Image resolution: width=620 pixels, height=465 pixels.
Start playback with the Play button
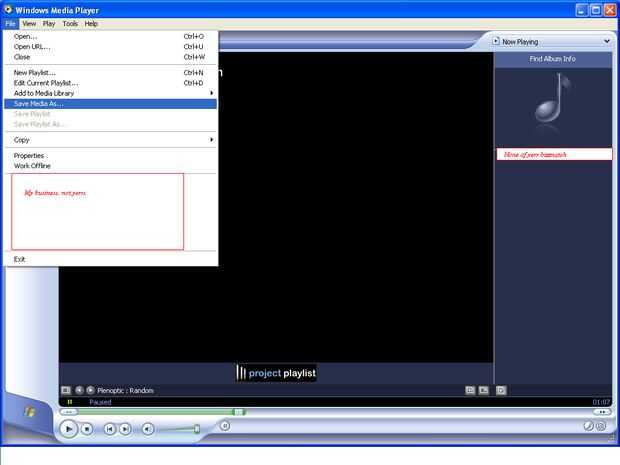pos(69,429)
